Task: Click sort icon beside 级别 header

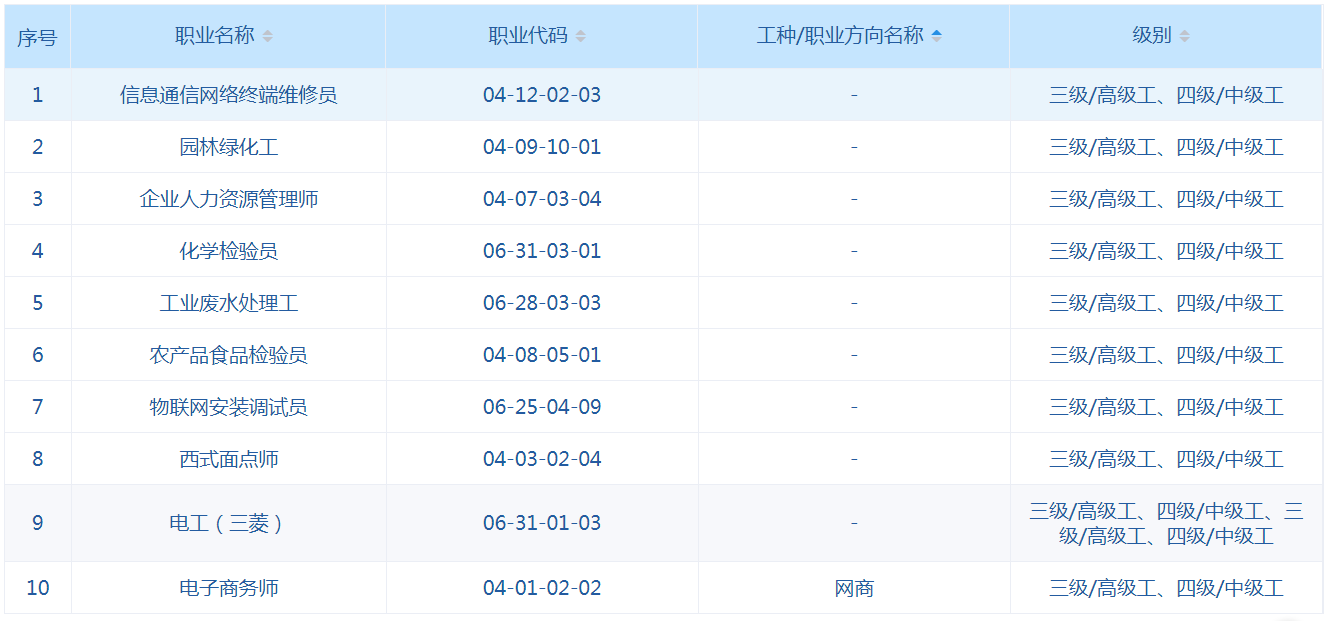Action: click(1184, 36)
